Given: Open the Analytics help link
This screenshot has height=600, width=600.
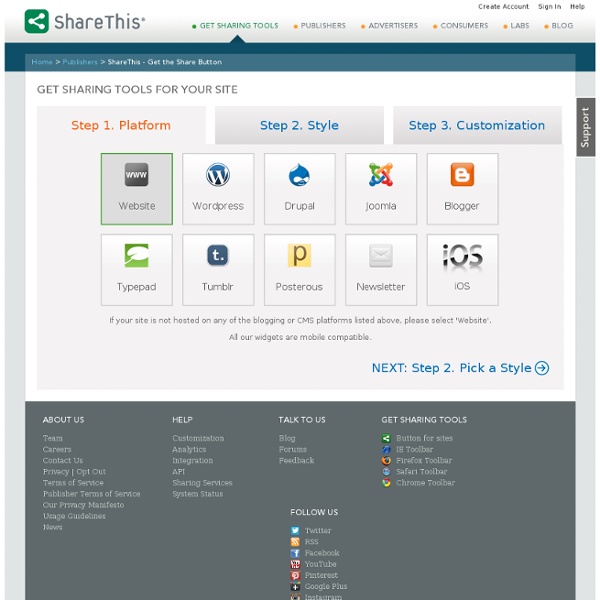Looking at the screenshot, I should tap(189, 449).
